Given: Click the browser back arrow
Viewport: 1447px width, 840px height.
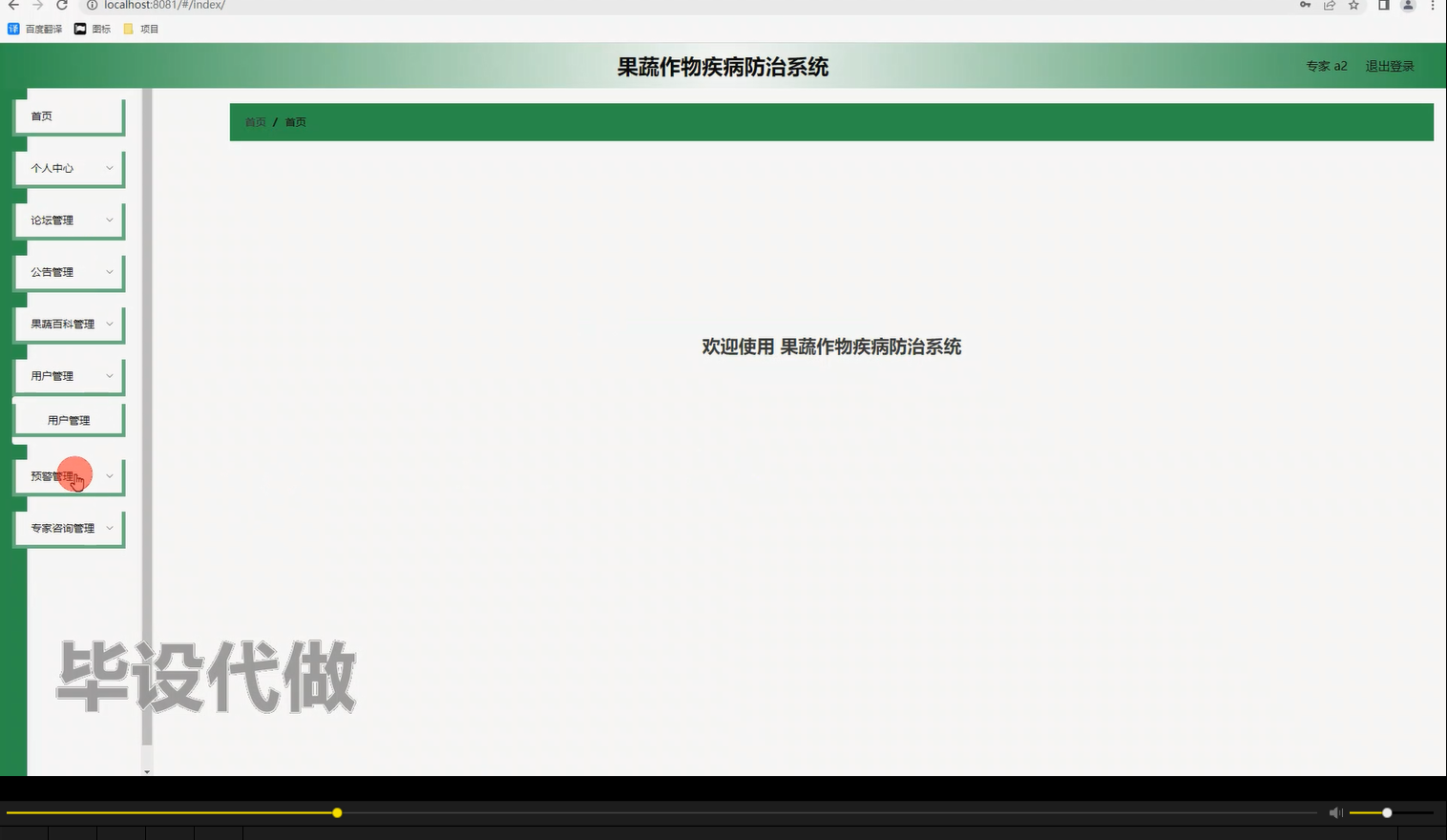Looking at the screenshot, I should pyautogui.click(x=12, y=6).
